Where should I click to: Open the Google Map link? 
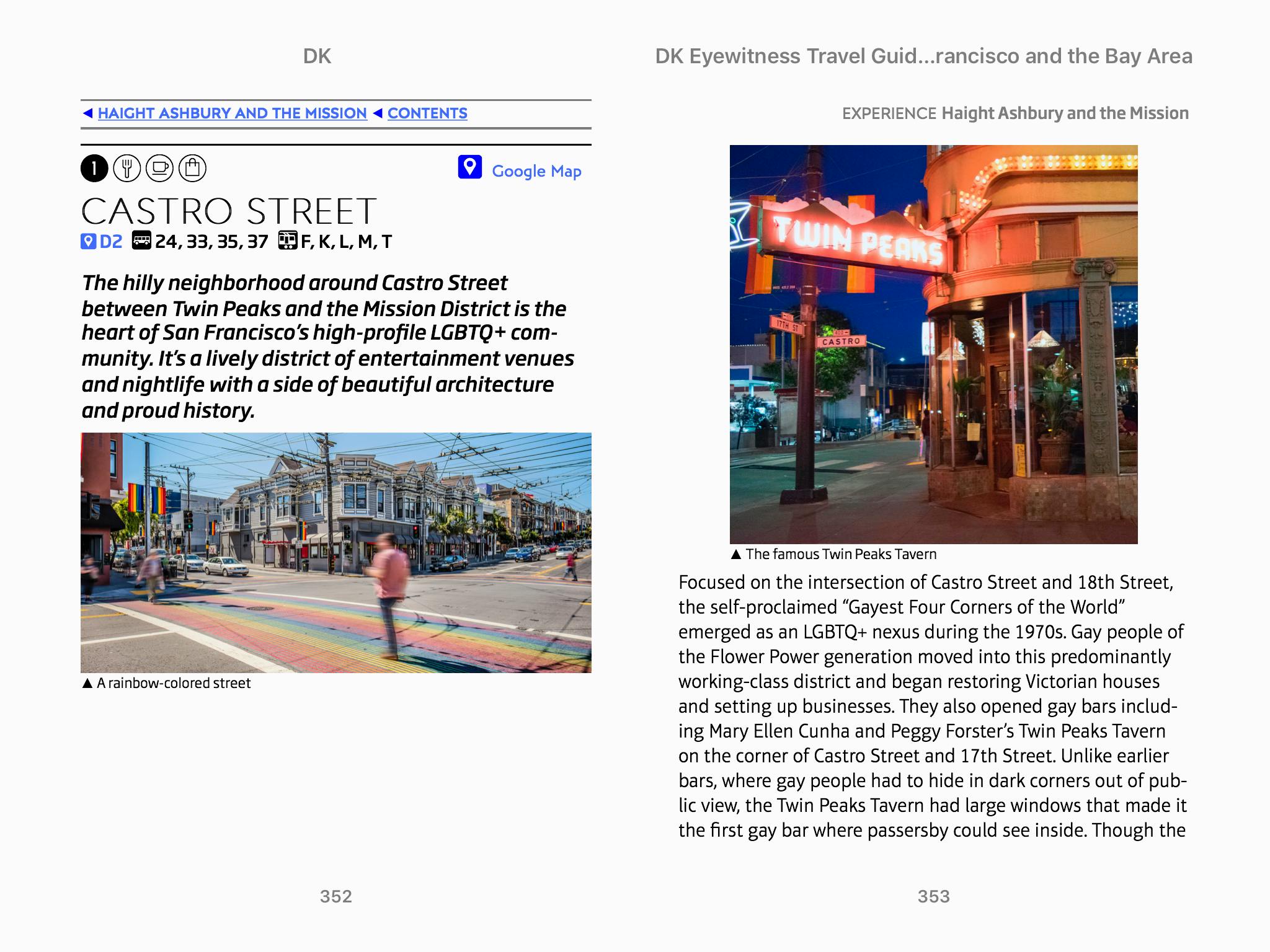point(536,171)
